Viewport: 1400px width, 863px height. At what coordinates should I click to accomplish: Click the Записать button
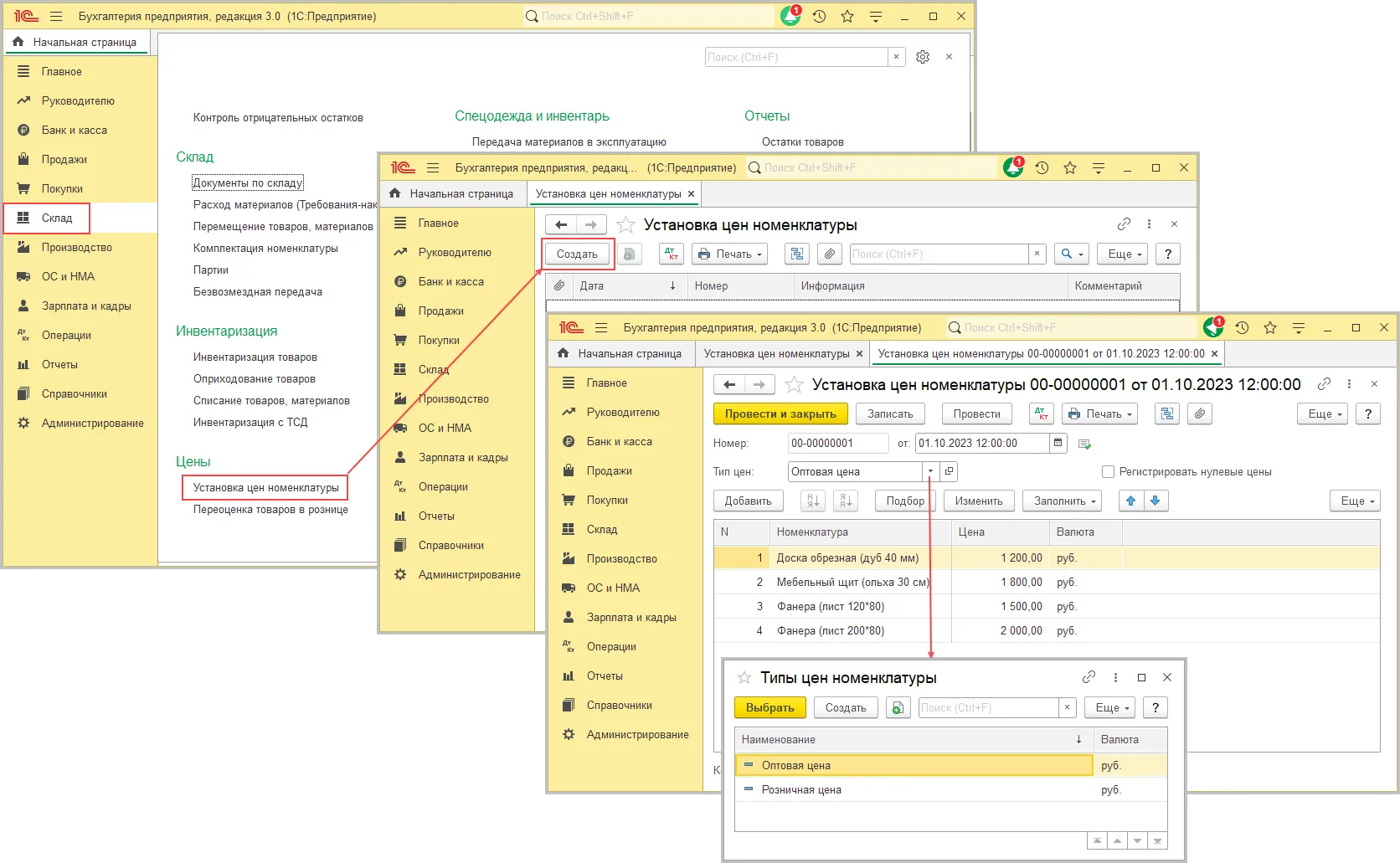tap(890, 414)
